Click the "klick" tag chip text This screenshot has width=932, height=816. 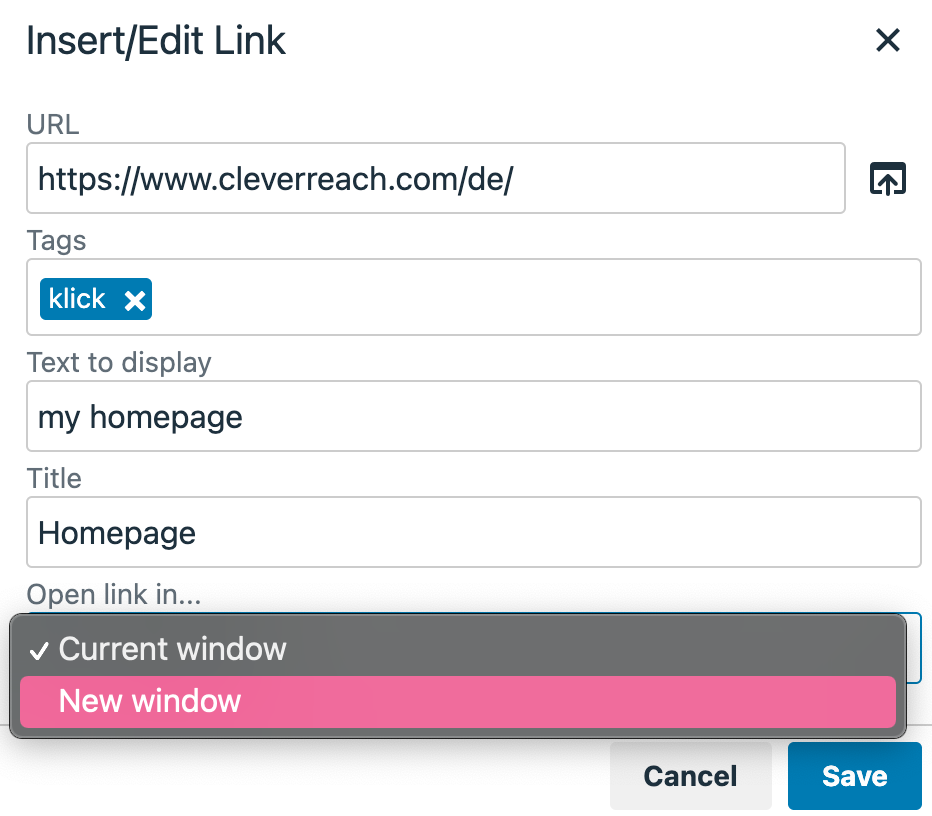point(77,299)
